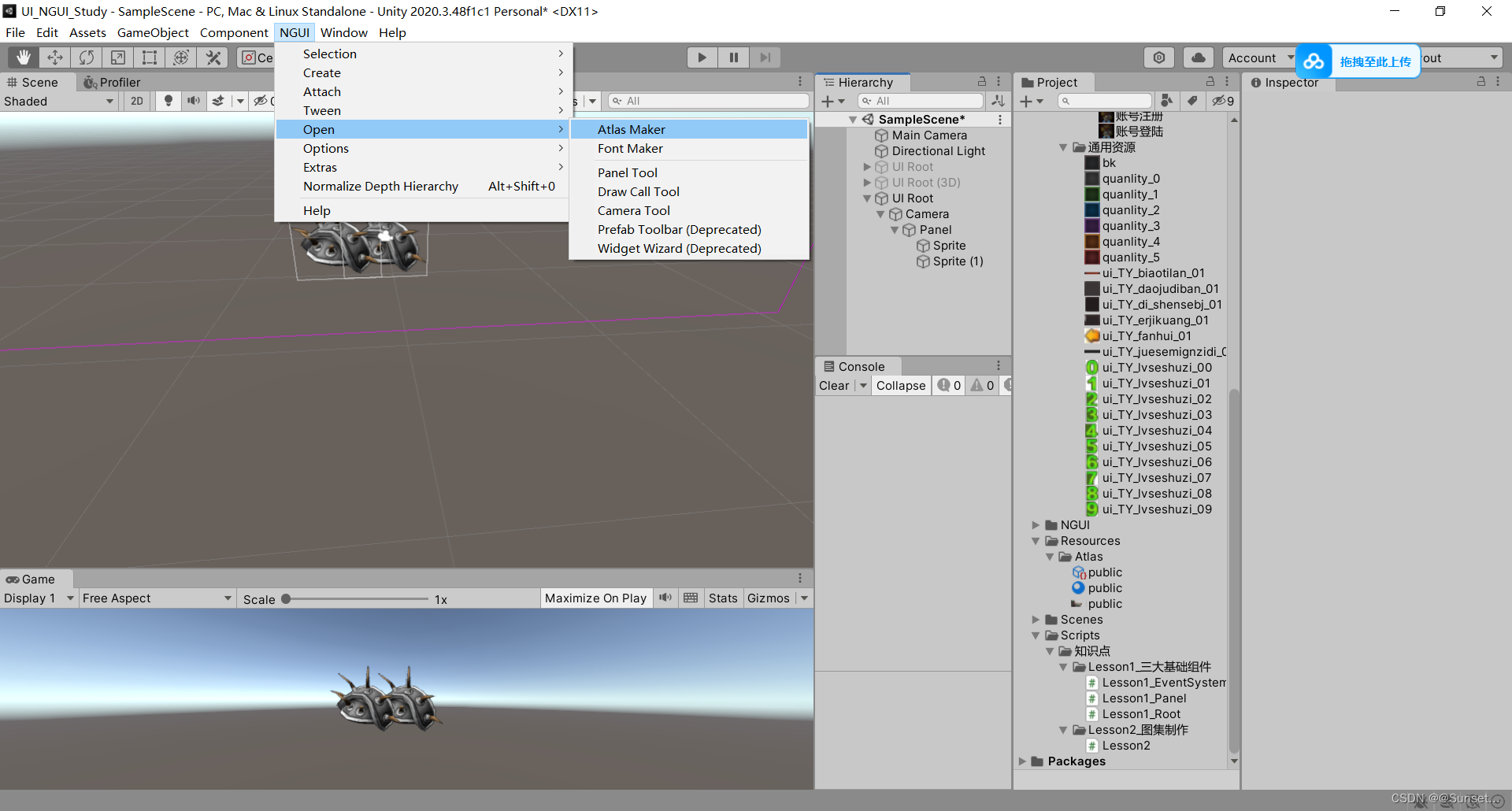Open the cloud services button
Image resolution: width=1512 pixels, height=811 pixels.
(1198, 57)
